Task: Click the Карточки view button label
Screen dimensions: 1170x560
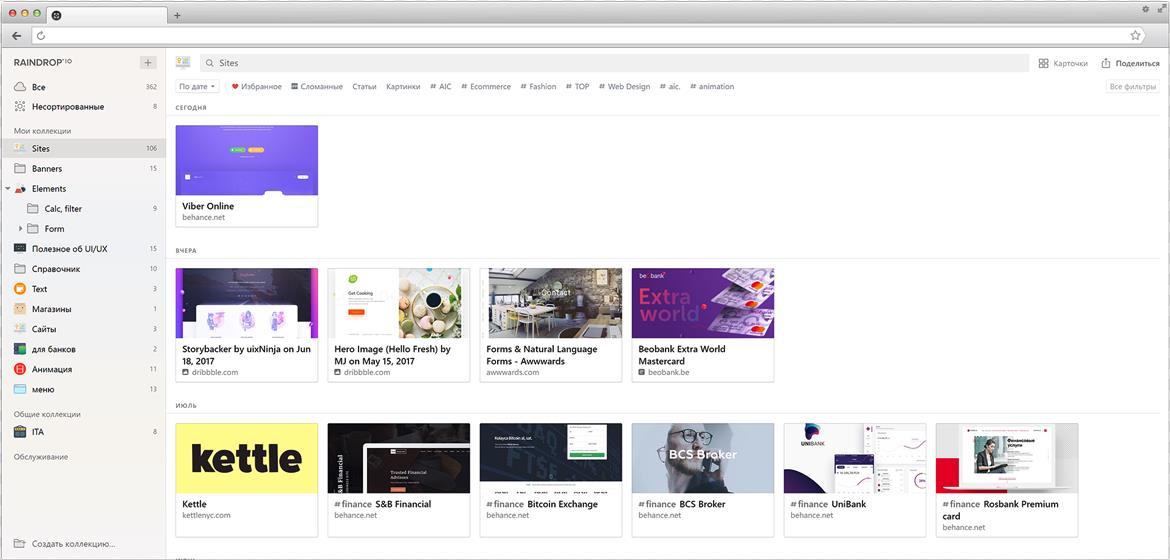Action: [x=1070, y=63]
